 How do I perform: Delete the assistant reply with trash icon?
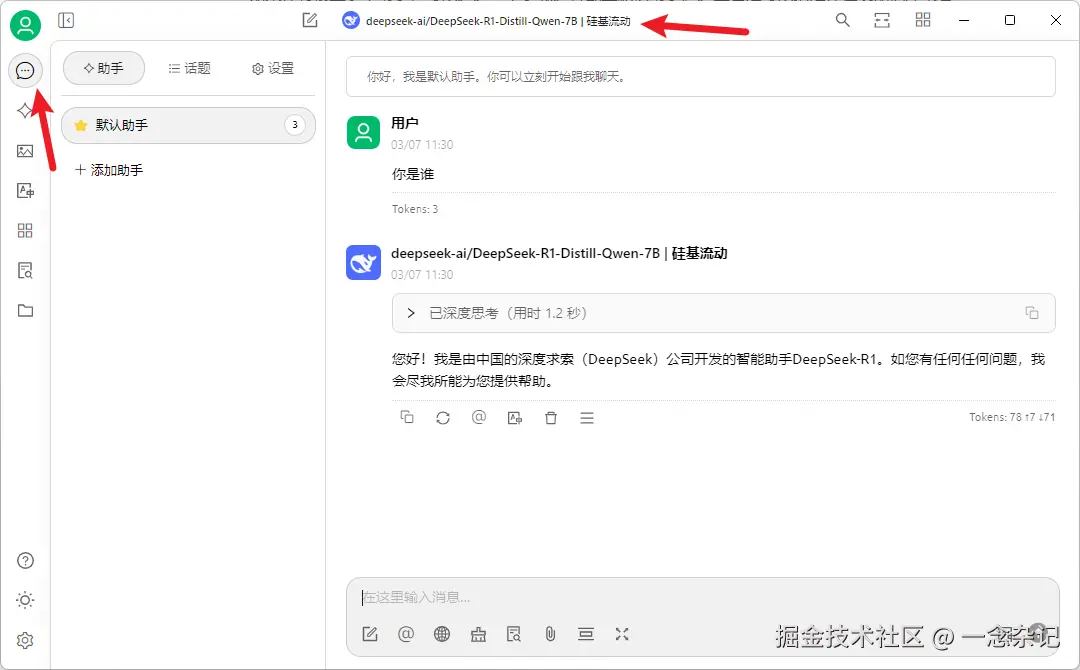click(551, 418)
